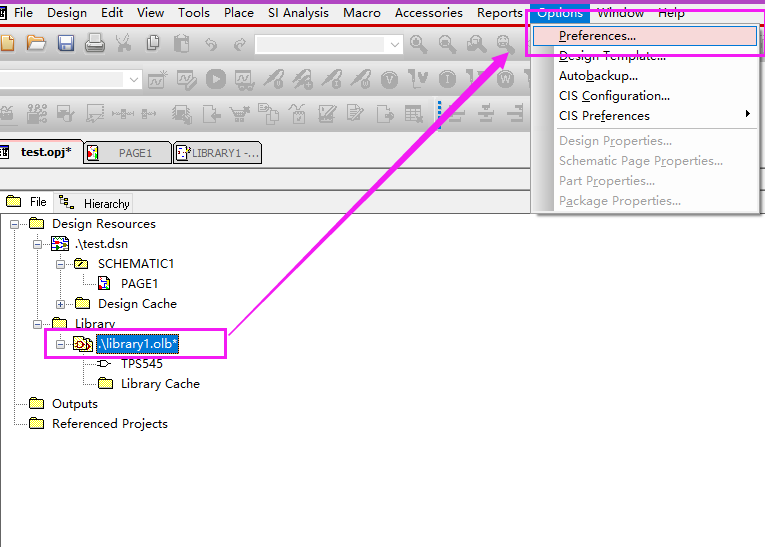Viewport: 765px width, 547px height.
Task: Collapse the Library folder node
Action: 38,324
